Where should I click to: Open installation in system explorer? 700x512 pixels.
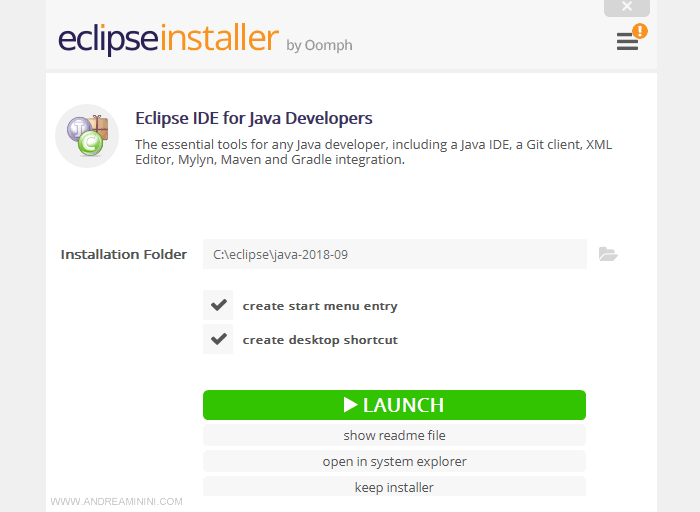(x=394, y=461)
